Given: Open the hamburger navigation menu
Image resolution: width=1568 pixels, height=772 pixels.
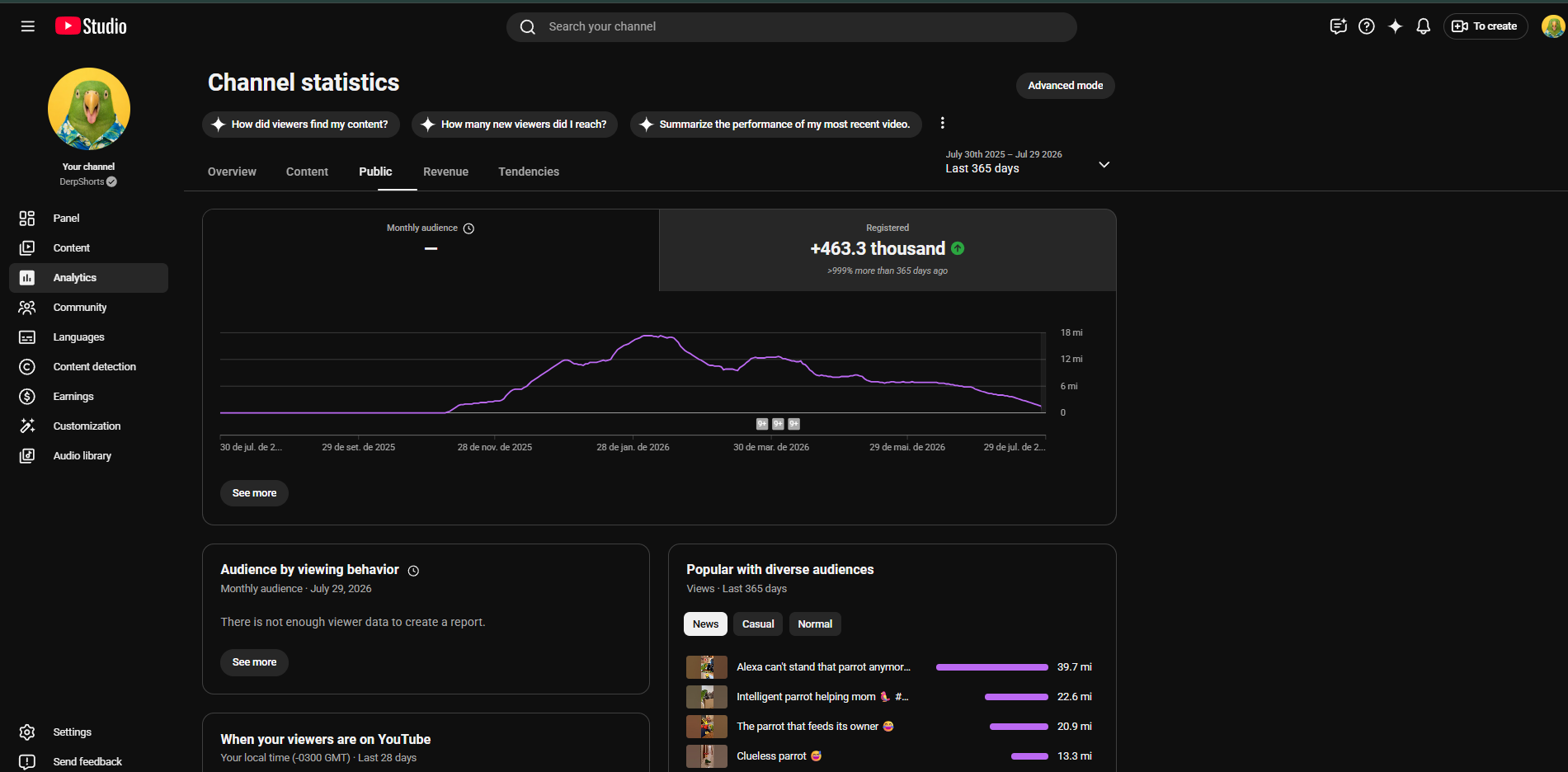Looking at the screenshot, I should tap(27, 26).
